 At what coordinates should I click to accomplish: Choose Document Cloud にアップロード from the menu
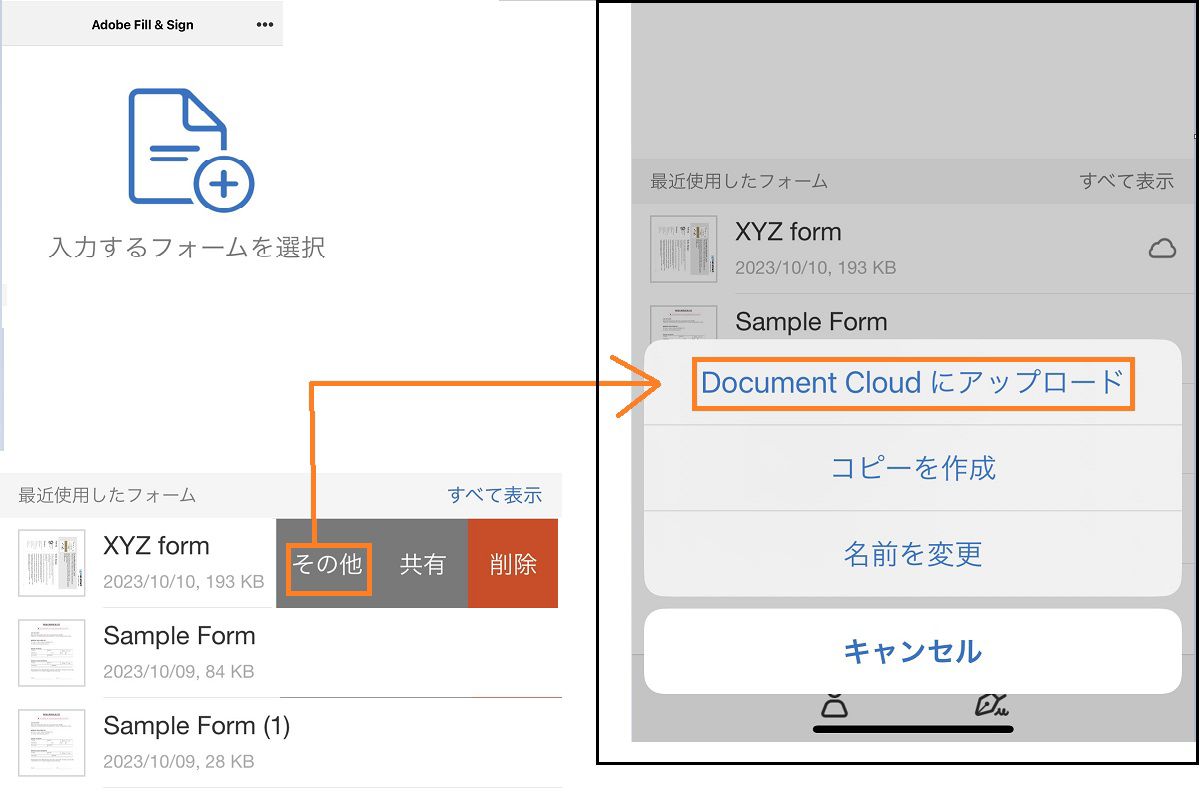coord(912,383)
